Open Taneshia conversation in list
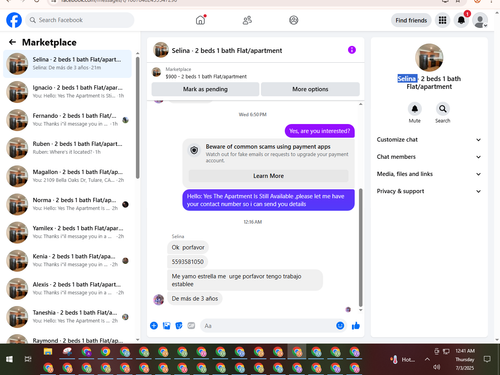 click(68, 317)
